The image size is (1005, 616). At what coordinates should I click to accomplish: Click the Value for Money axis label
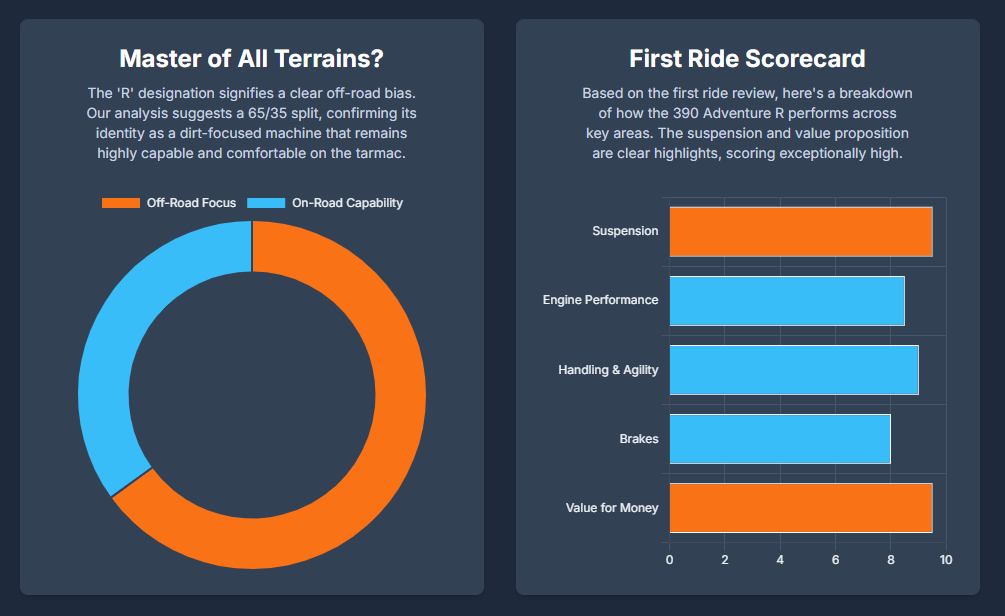[x=612, y=508]
